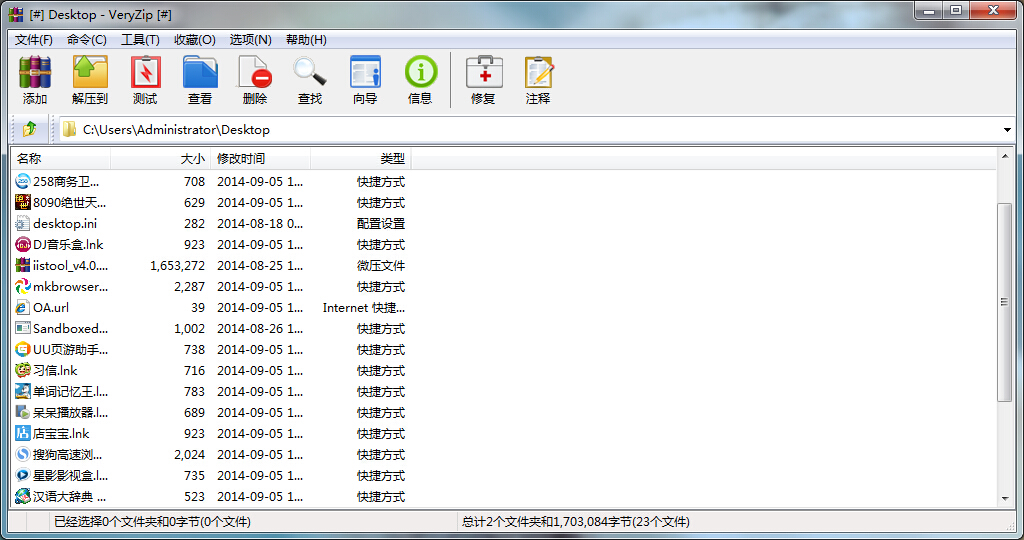The width and height of the screenshot is (1024, 540).
Task: Click the 查找 (Find) magnifier icon
Action: (x=310, y=72)
